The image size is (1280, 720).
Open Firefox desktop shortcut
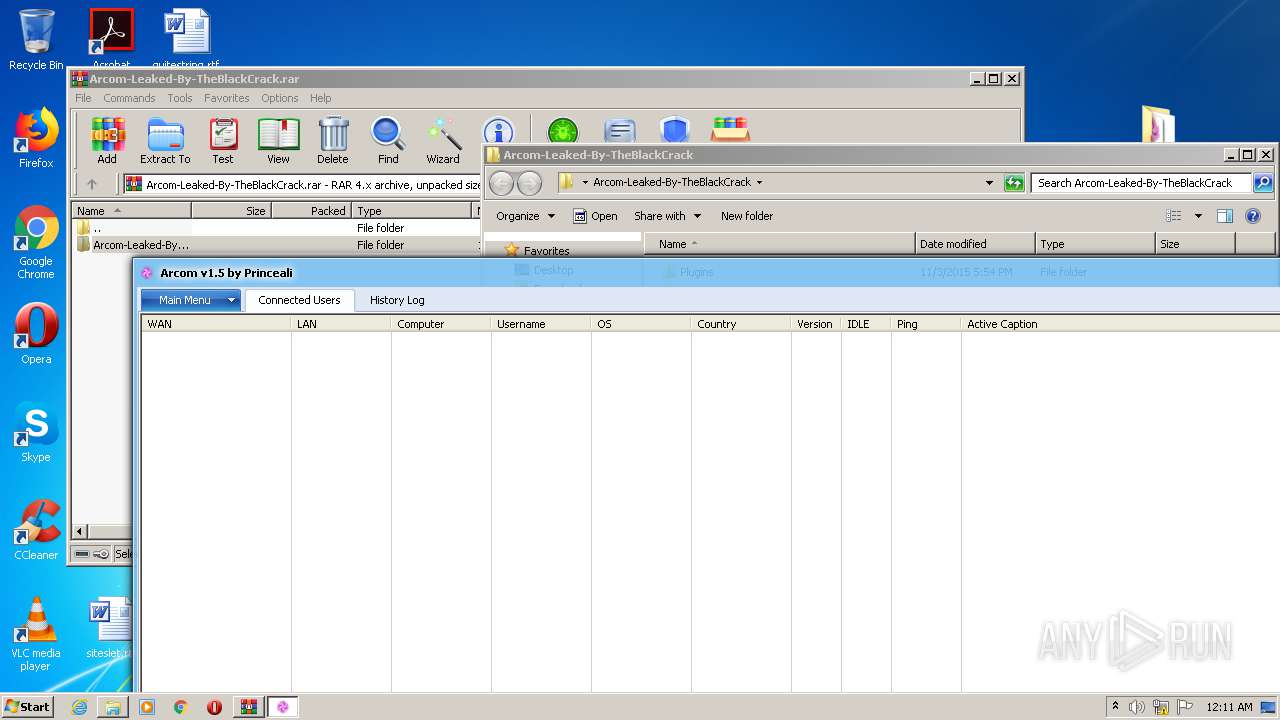coord(36,138)
